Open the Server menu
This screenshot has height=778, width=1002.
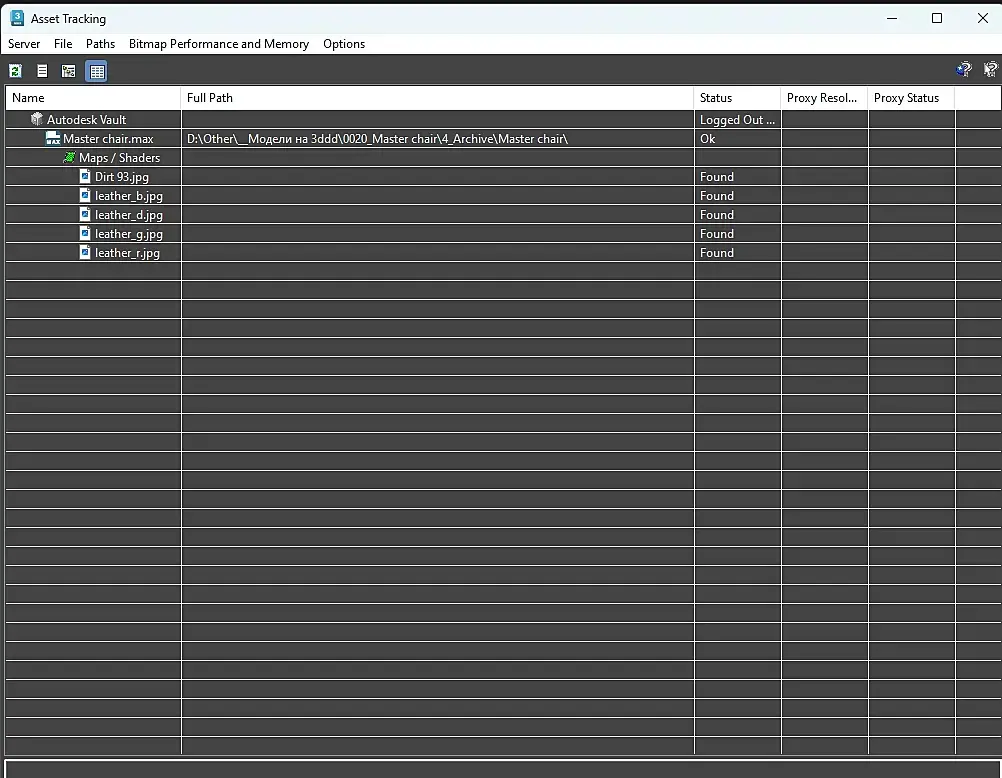[24, 43]
